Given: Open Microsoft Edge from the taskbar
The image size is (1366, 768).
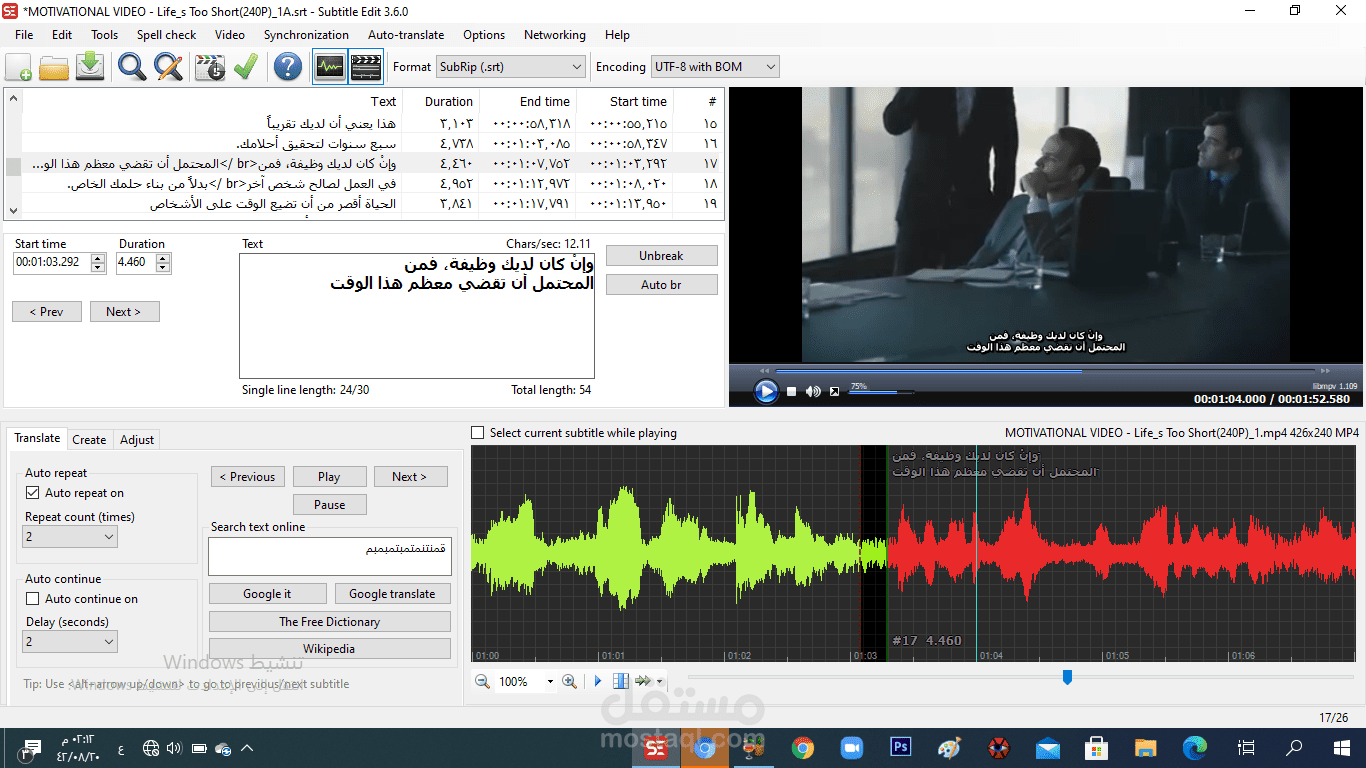Looking at the screenshot, I should (1194, 747).
